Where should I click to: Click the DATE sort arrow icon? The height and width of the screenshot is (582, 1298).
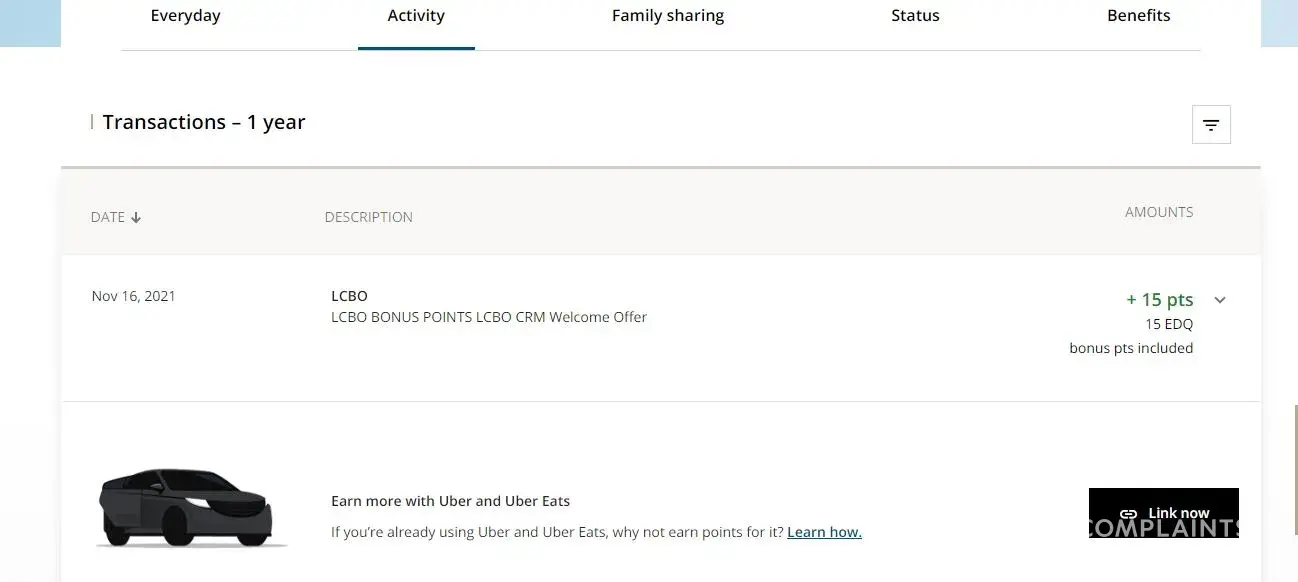coord(136,218)
